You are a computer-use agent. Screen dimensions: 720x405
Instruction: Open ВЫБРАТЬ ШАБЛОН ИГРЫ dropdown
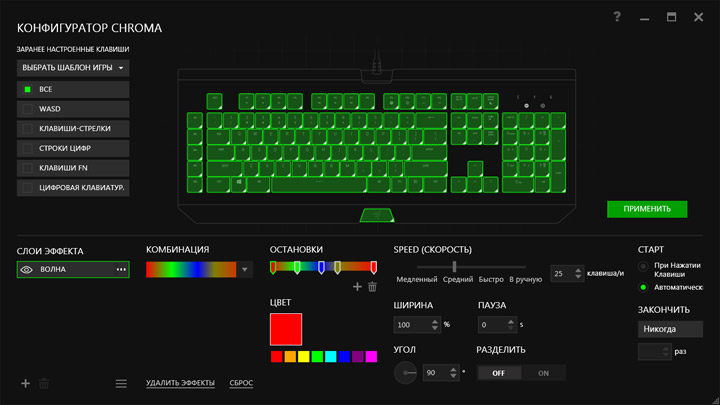73,68
